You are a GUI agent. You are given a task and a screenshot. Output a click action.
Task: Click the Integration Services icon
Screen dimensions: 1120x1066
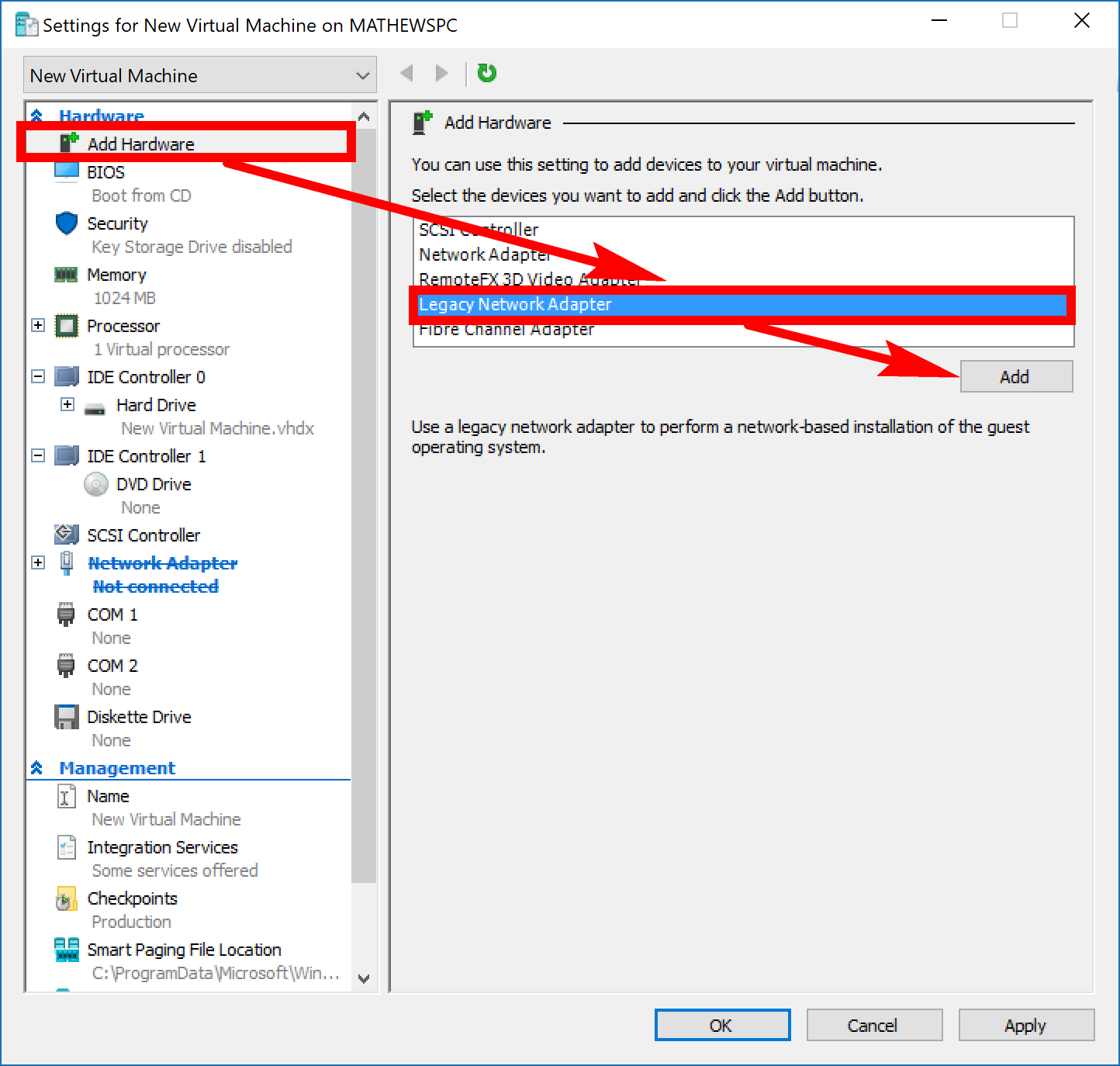click(67, 846)
